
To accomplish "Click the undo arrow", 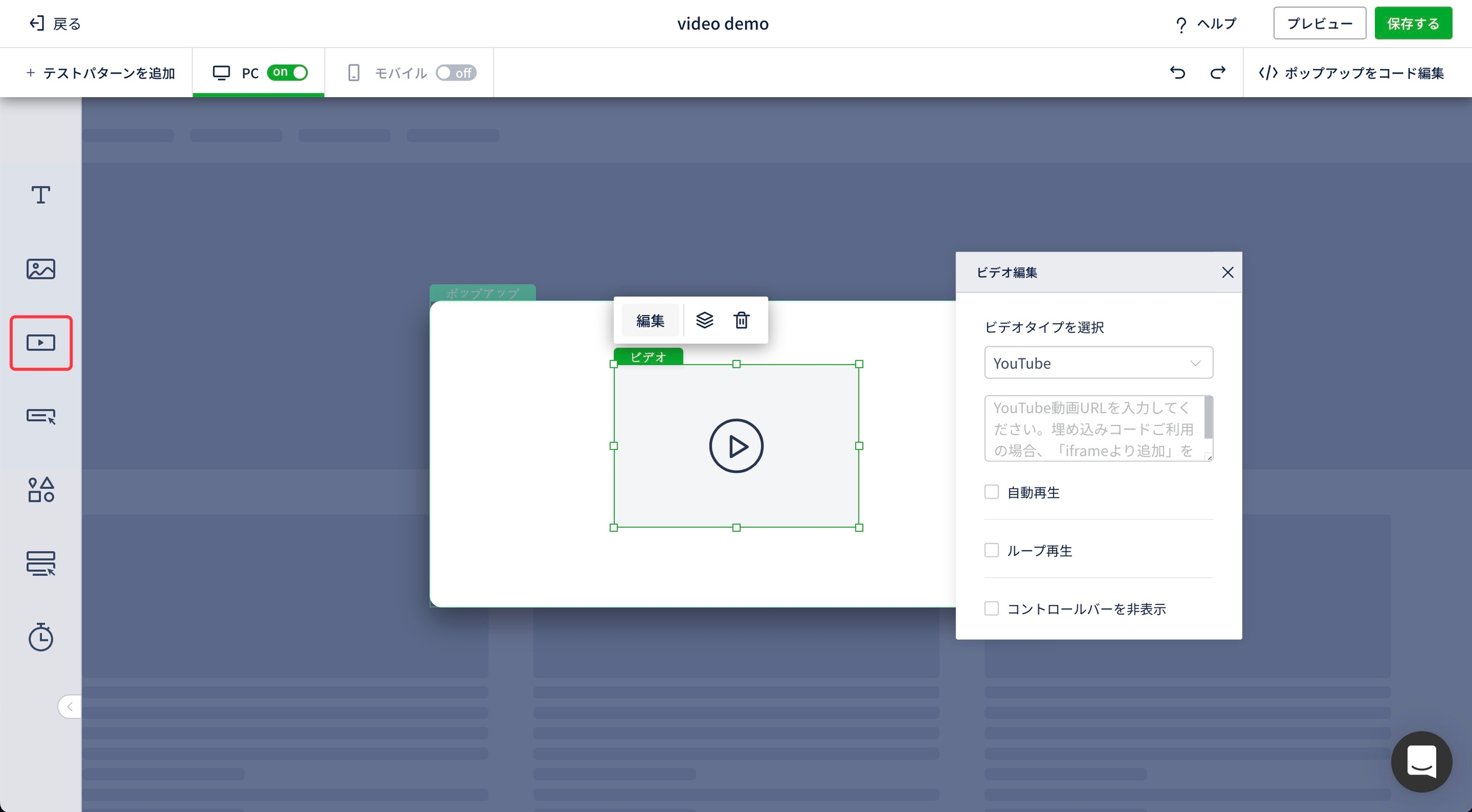I will (x=1177, y=73).
